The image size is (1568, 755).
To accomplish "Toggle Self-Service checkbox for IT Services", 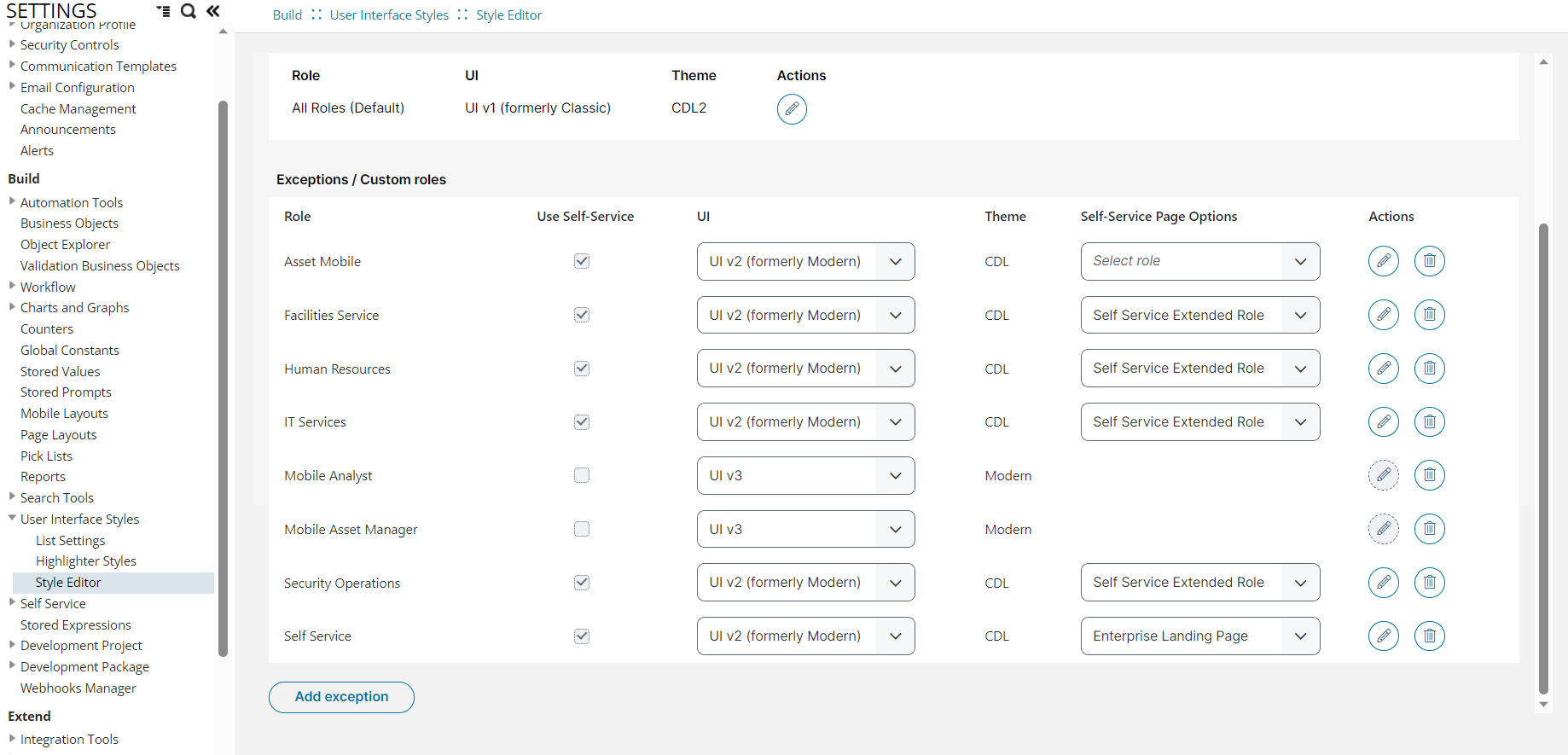I will [582, 422].
